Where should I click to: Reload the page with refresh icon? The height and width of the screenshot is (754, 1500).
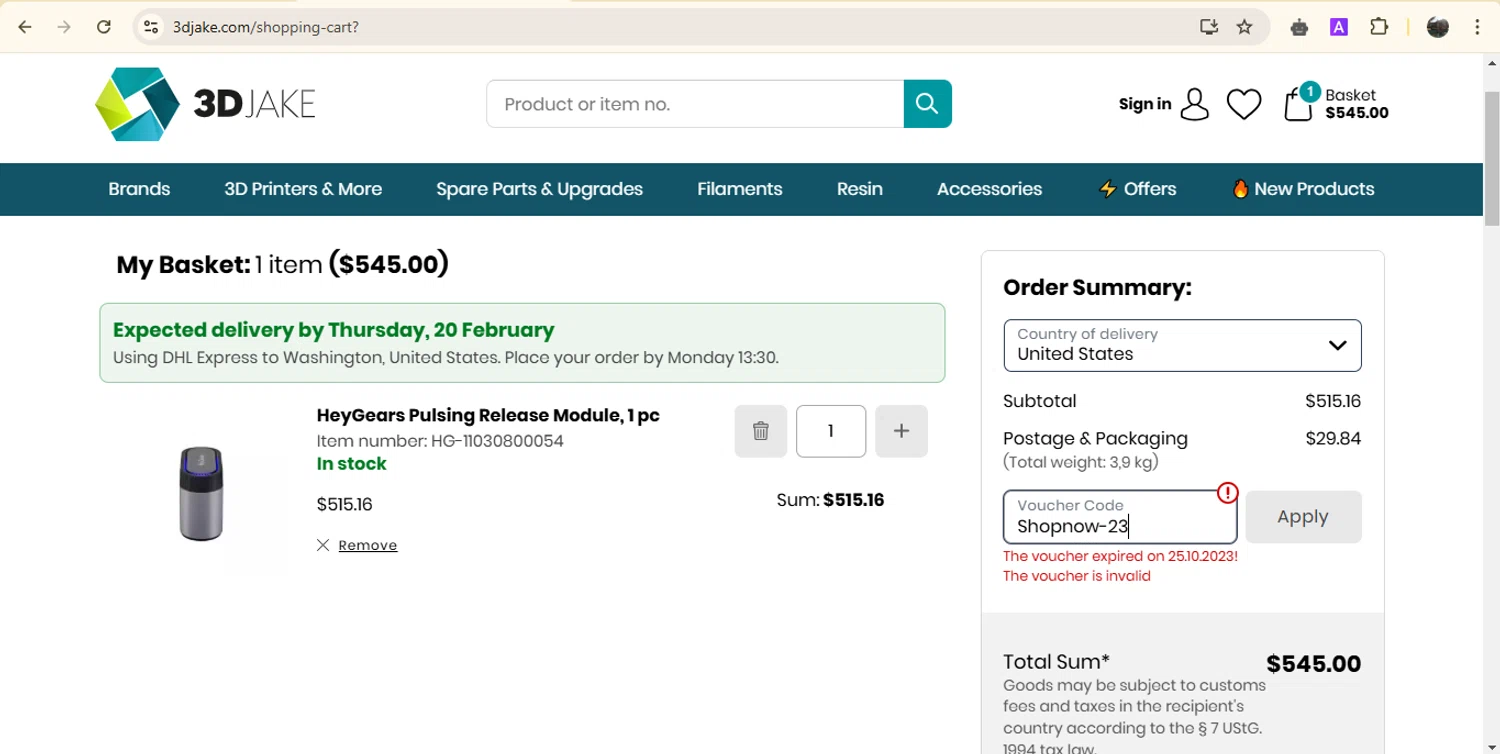(x=103, y=27)
